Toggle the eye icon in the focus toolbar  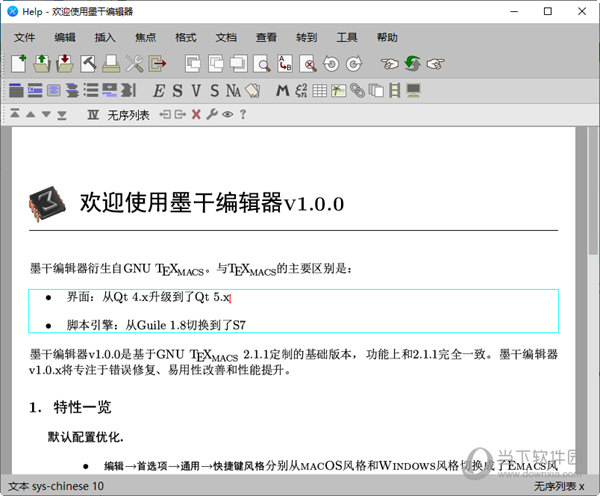point(227,114)
